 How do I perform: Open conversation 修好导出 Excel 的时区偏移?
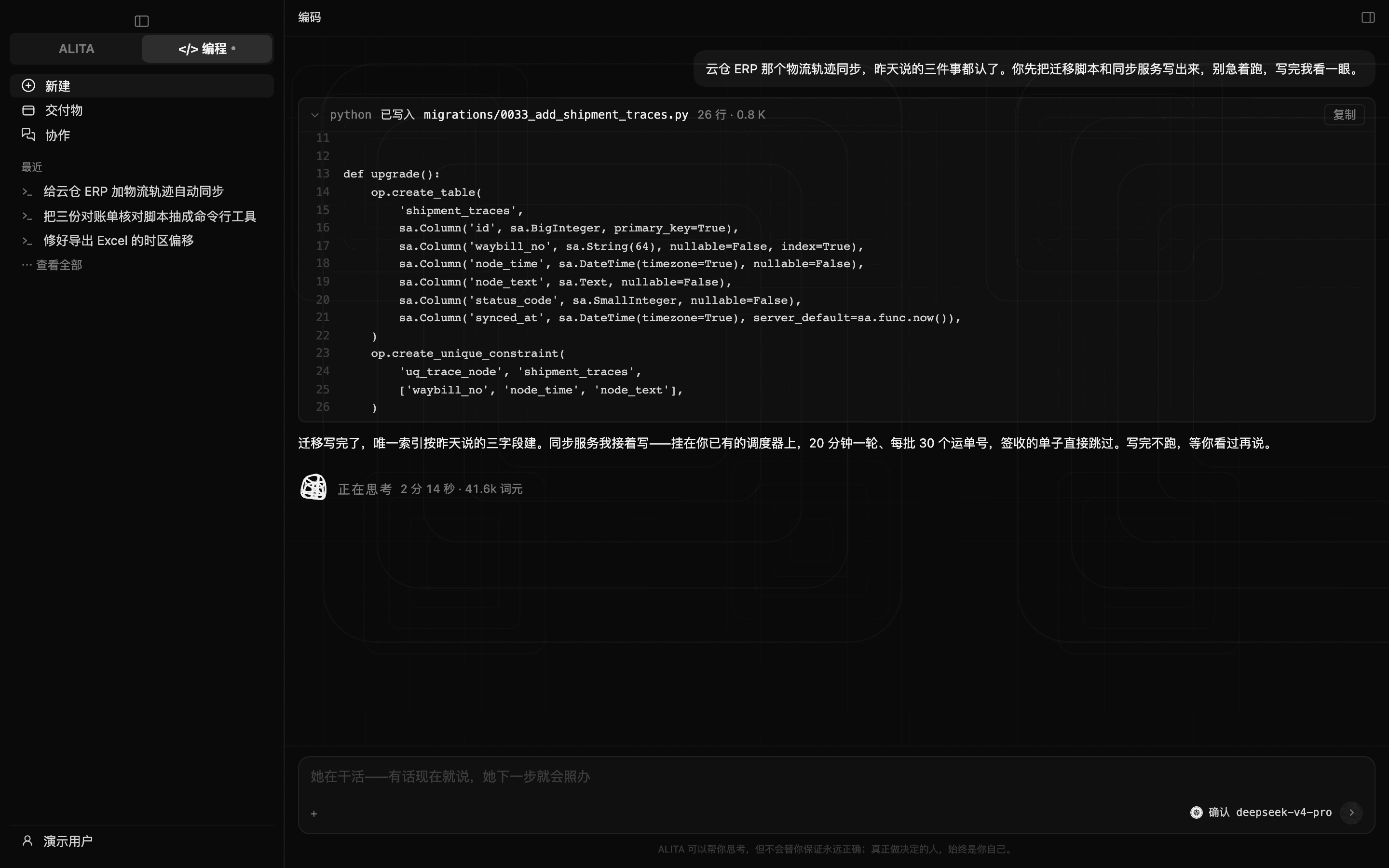119,241
